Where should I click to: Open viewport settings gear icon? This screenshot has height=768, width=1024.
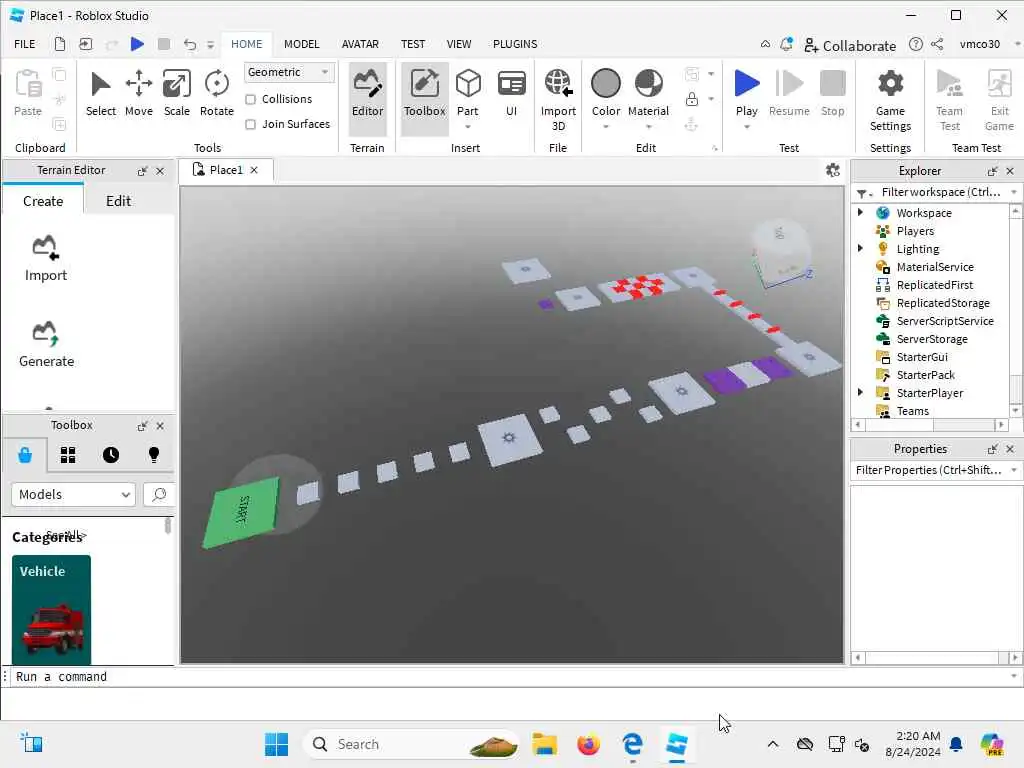coord(833,170)
